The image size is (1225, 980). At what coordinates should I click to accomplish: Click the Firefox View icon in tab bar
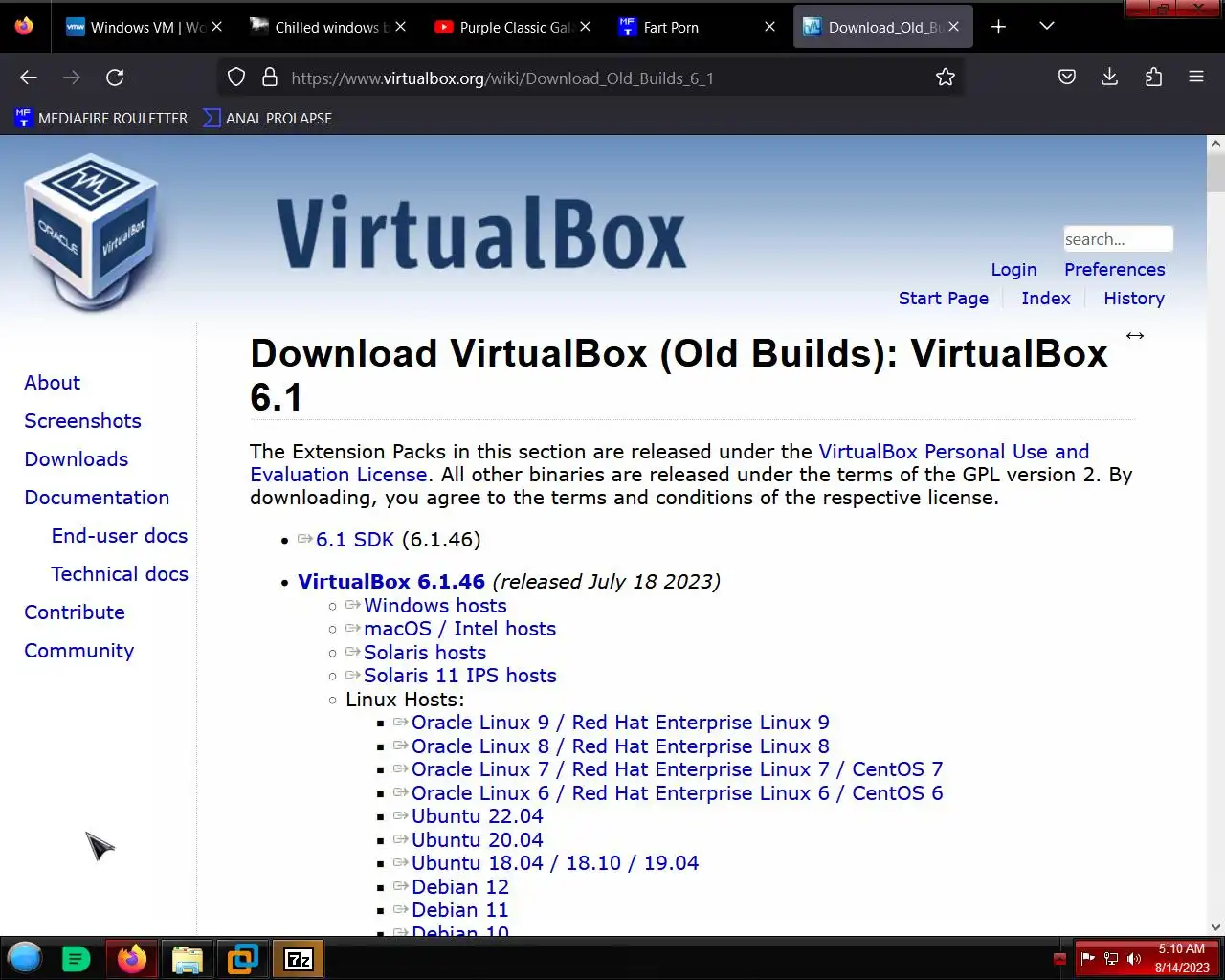click(x=24, y=26)
